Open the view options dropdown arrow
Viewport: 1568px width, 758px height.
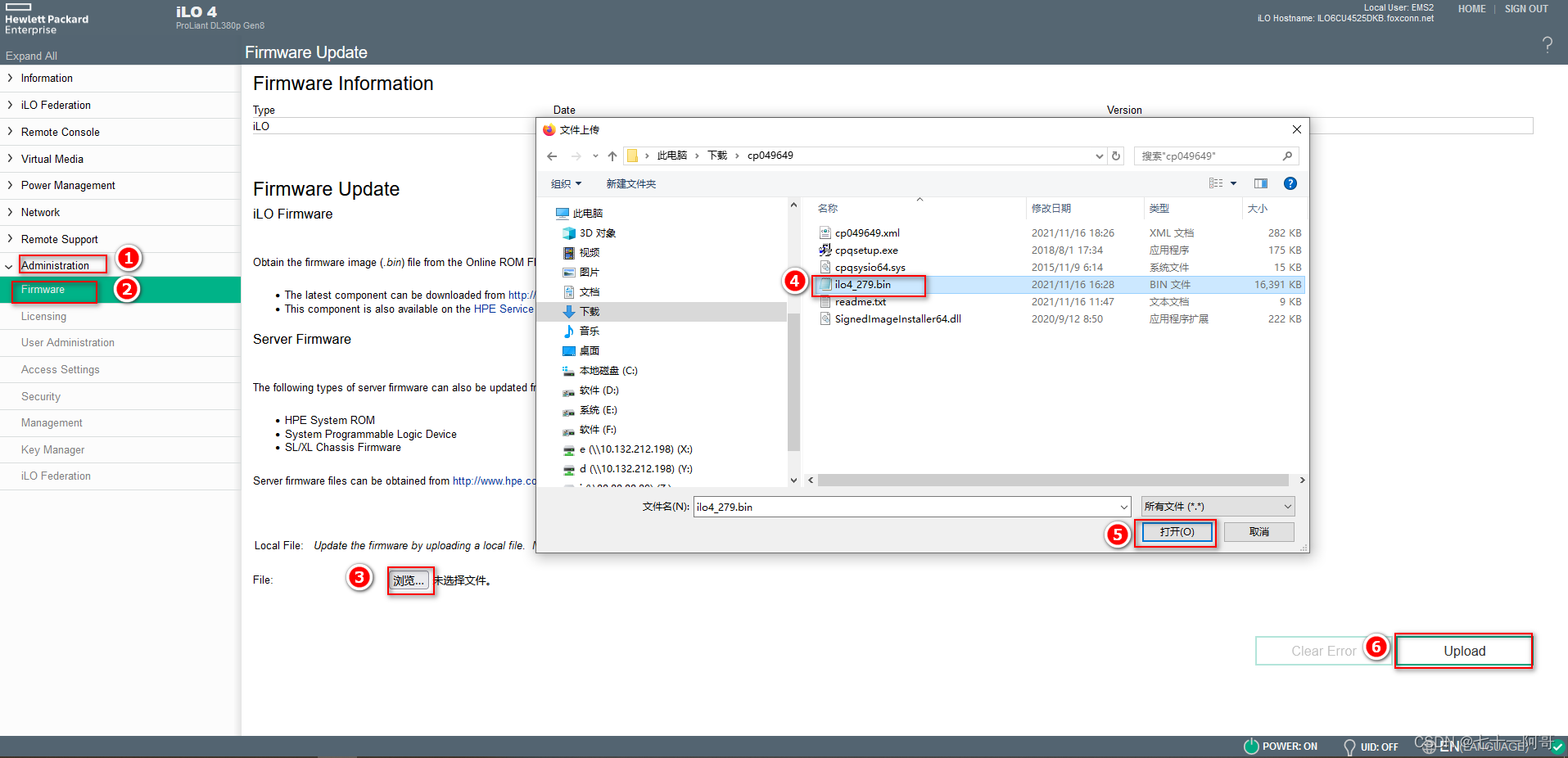1233,183
